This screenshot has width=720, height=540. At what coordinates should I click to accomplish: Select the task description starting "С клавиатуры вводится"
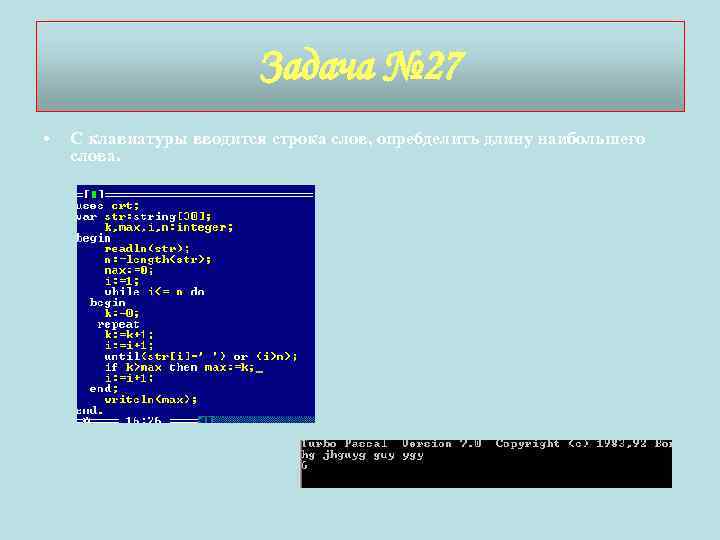[357, 146]
